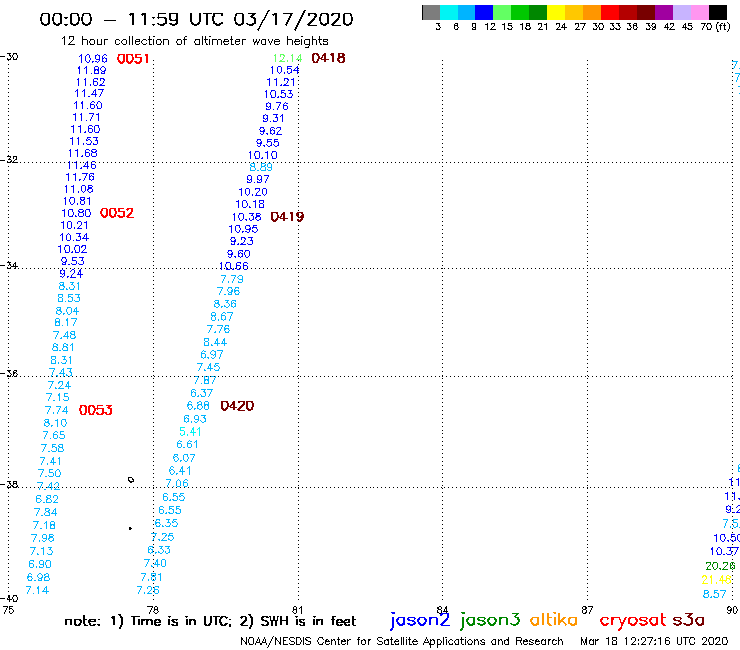Click latitude axis label -36
The height and width of the screenshot is (650, 740).
tap(9, 373)
